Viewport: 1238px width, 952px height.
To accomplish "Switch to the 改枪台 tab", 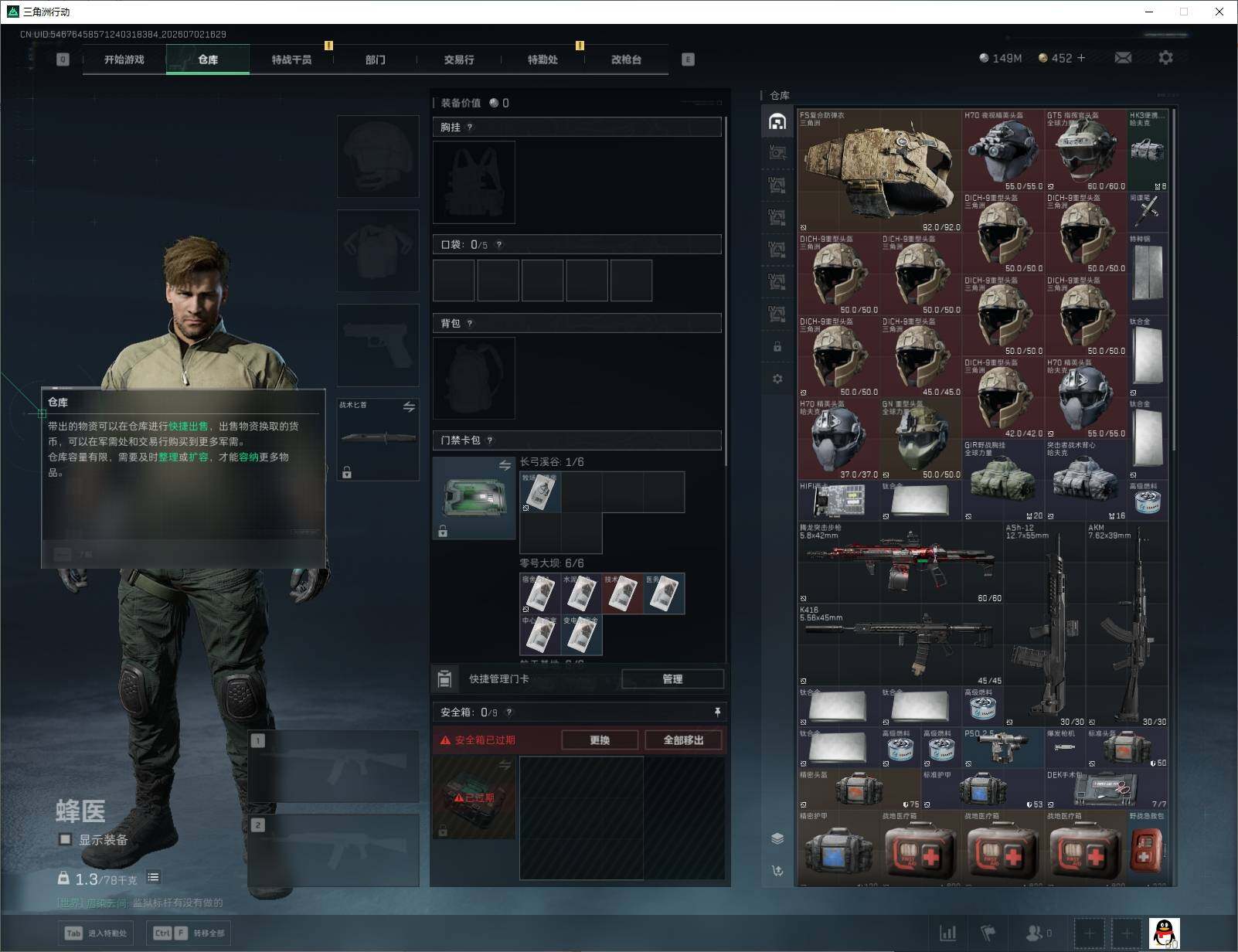I will coord(626,59).
